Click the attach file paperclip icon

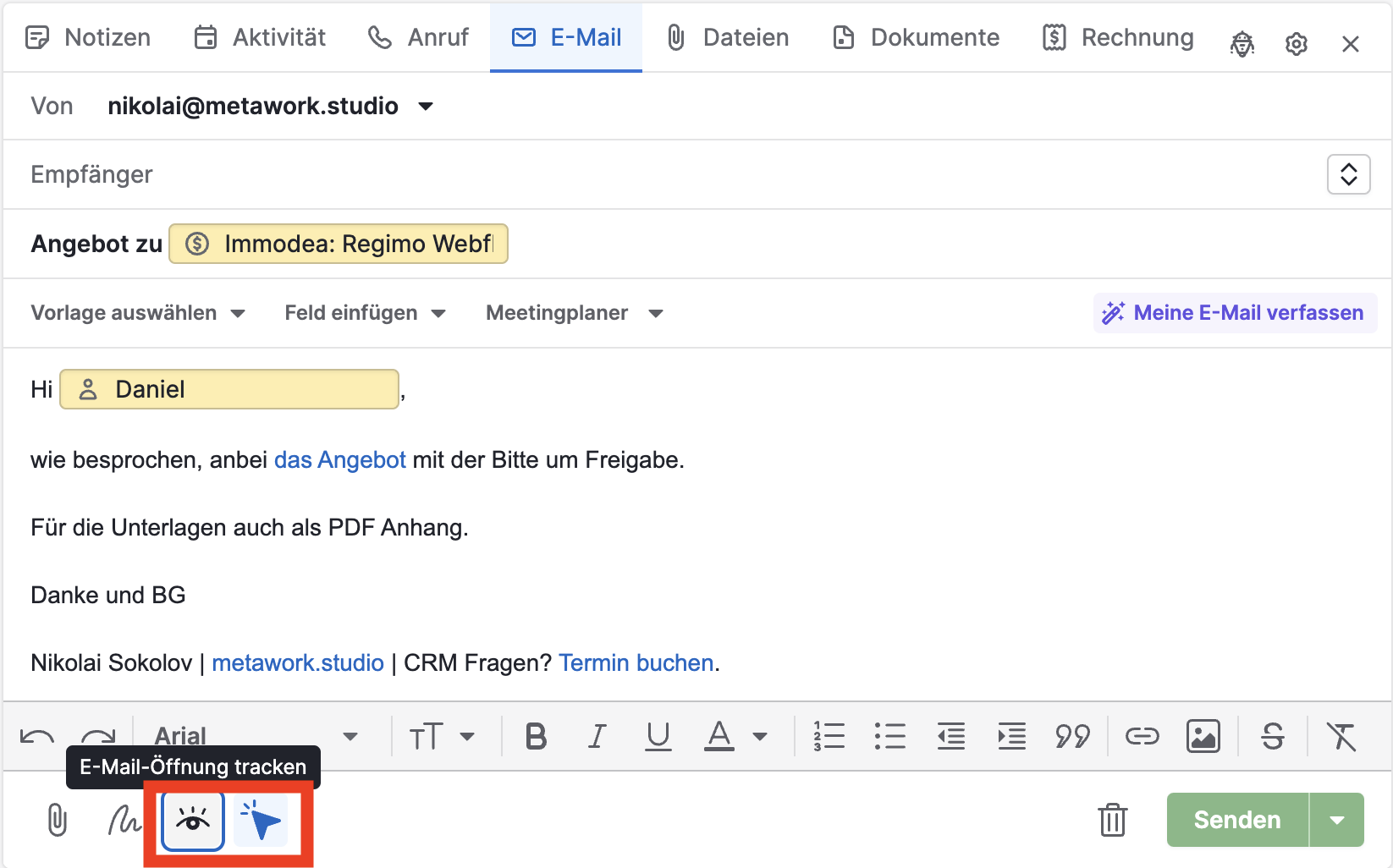tap(57, 820)
